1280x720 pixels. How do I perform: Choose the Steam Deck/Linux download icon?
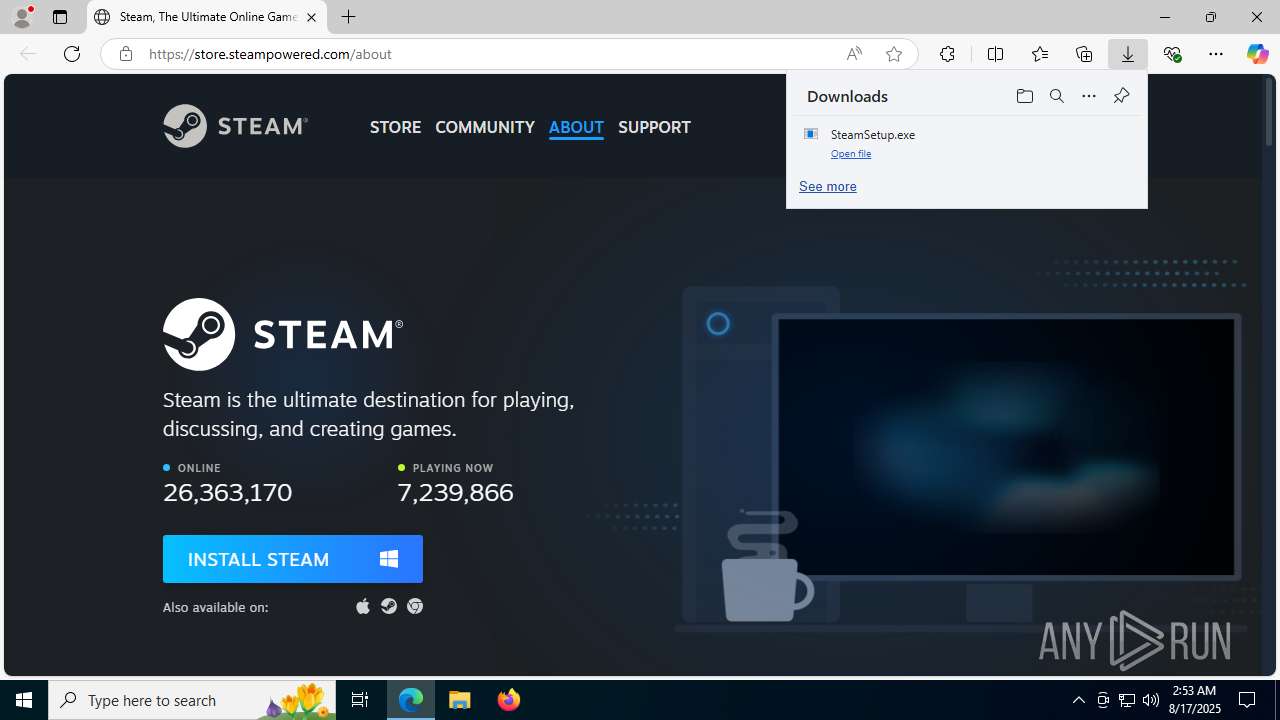coord(389,606)
